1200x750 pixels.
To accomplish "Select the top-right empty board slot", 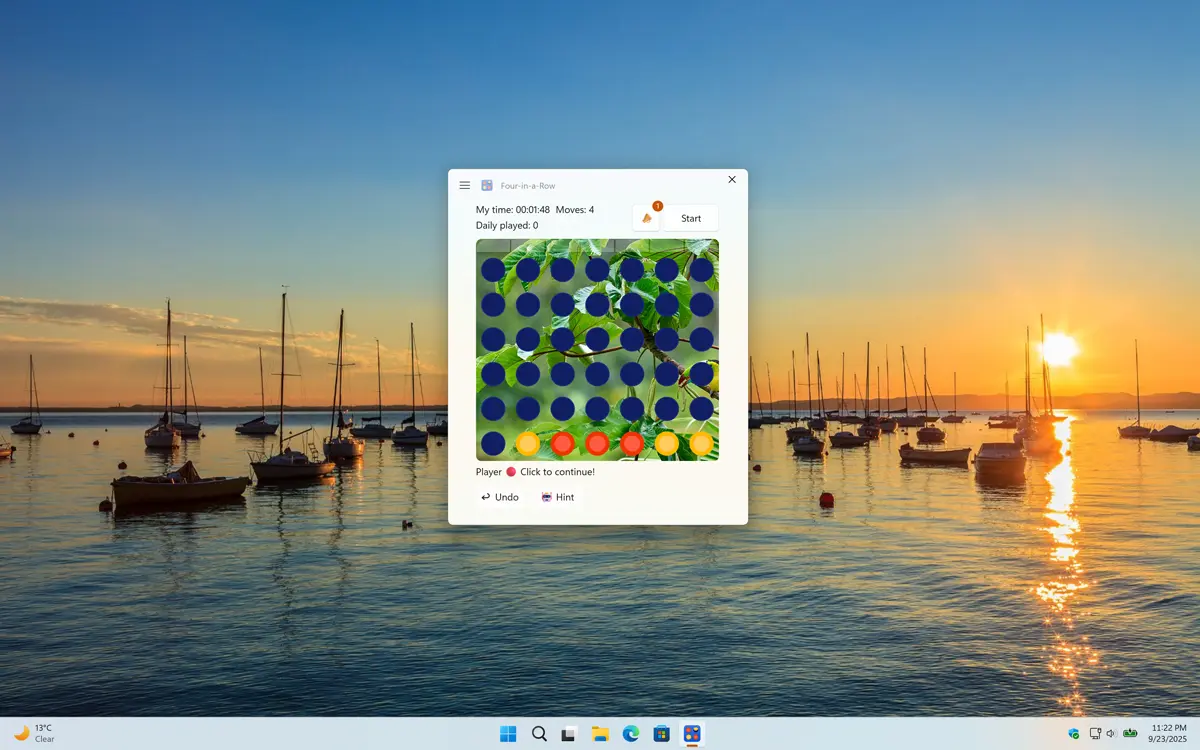I will click(x=701, y=270).
